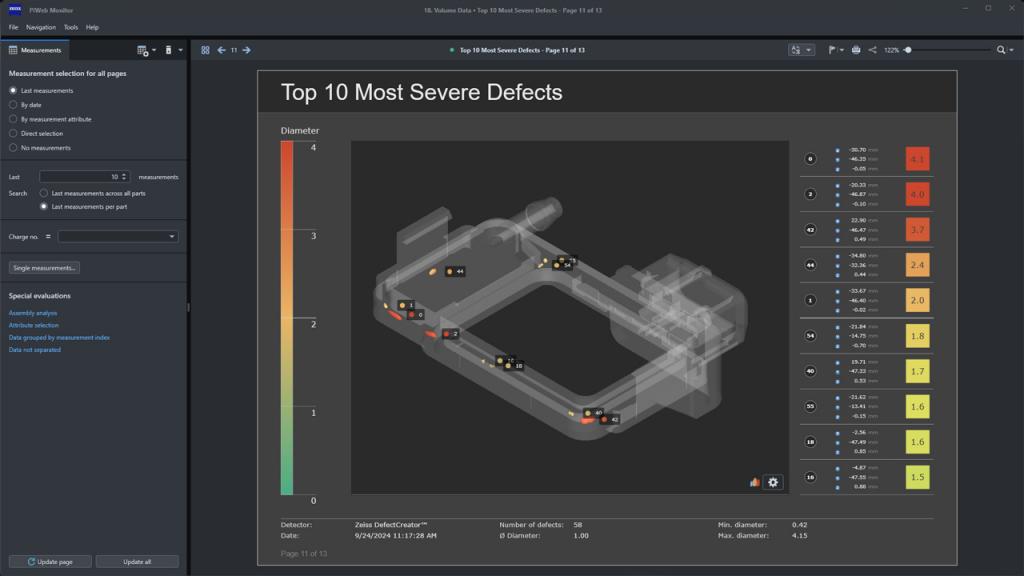
Task: Enable Last measurements across all parts
Action: (44, 194)
